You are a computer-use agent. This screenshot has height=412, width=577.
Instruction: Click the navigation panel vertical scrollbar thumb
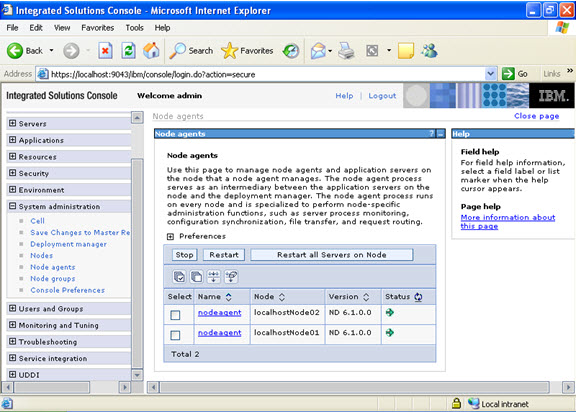coord(137,263)
